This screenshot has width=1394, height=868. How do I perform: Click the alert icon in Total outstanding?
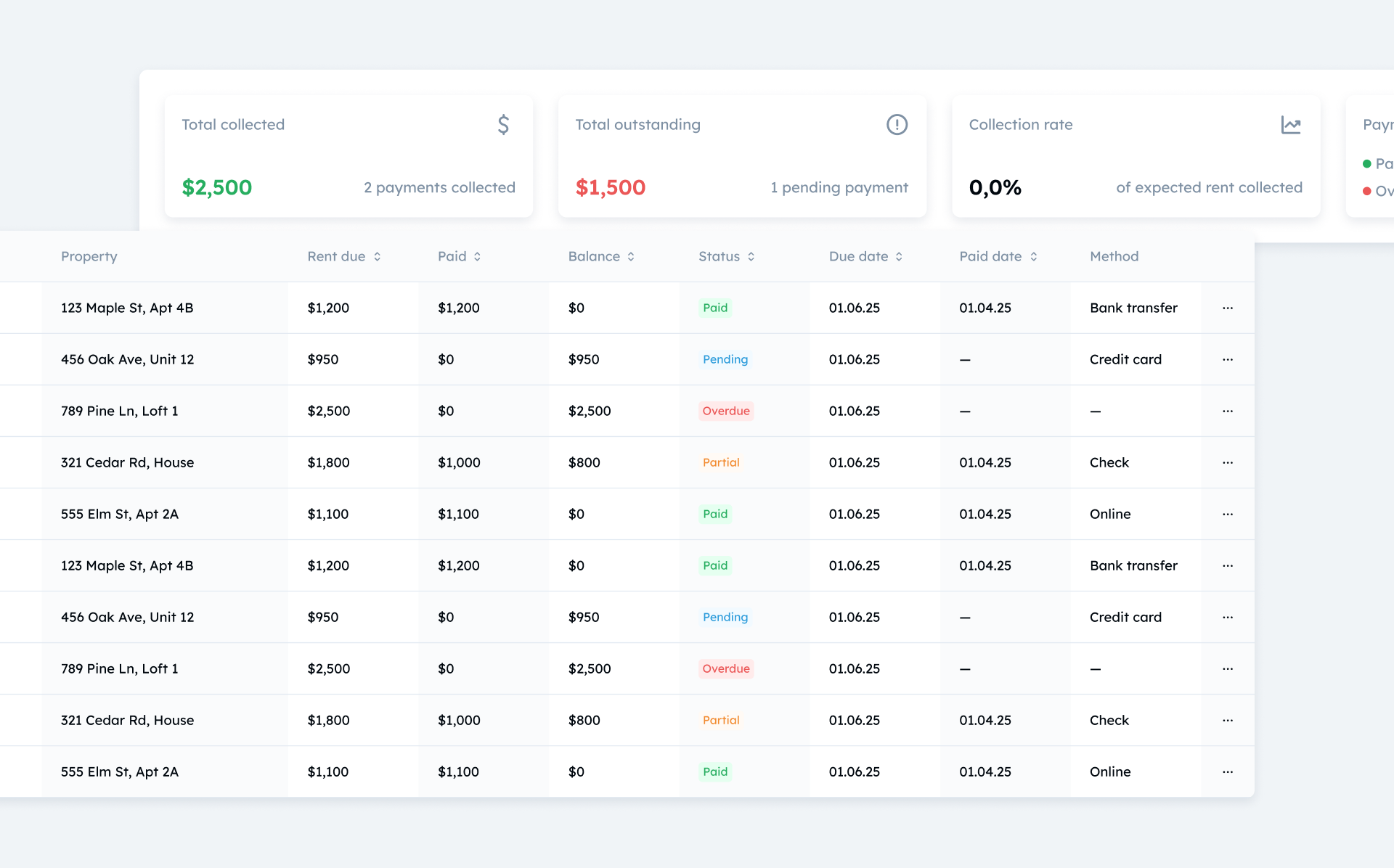pyautogui.click(x=897, y=125)
